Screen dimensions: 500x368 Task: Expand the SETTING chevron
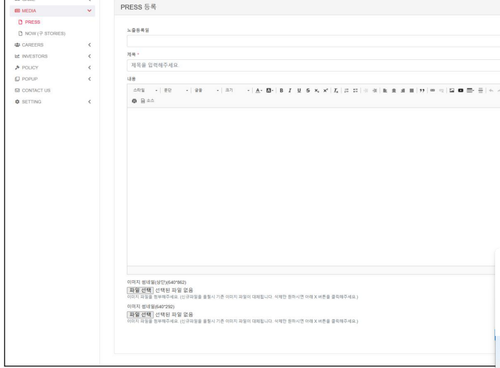click(x=89, y=102)
